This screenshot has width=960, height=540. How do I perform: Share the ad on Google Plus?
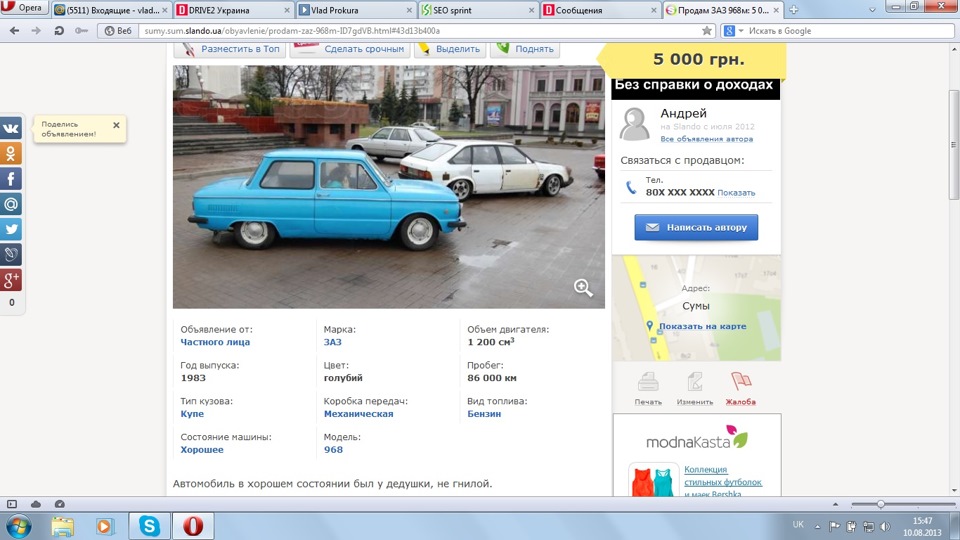(11, 280)
